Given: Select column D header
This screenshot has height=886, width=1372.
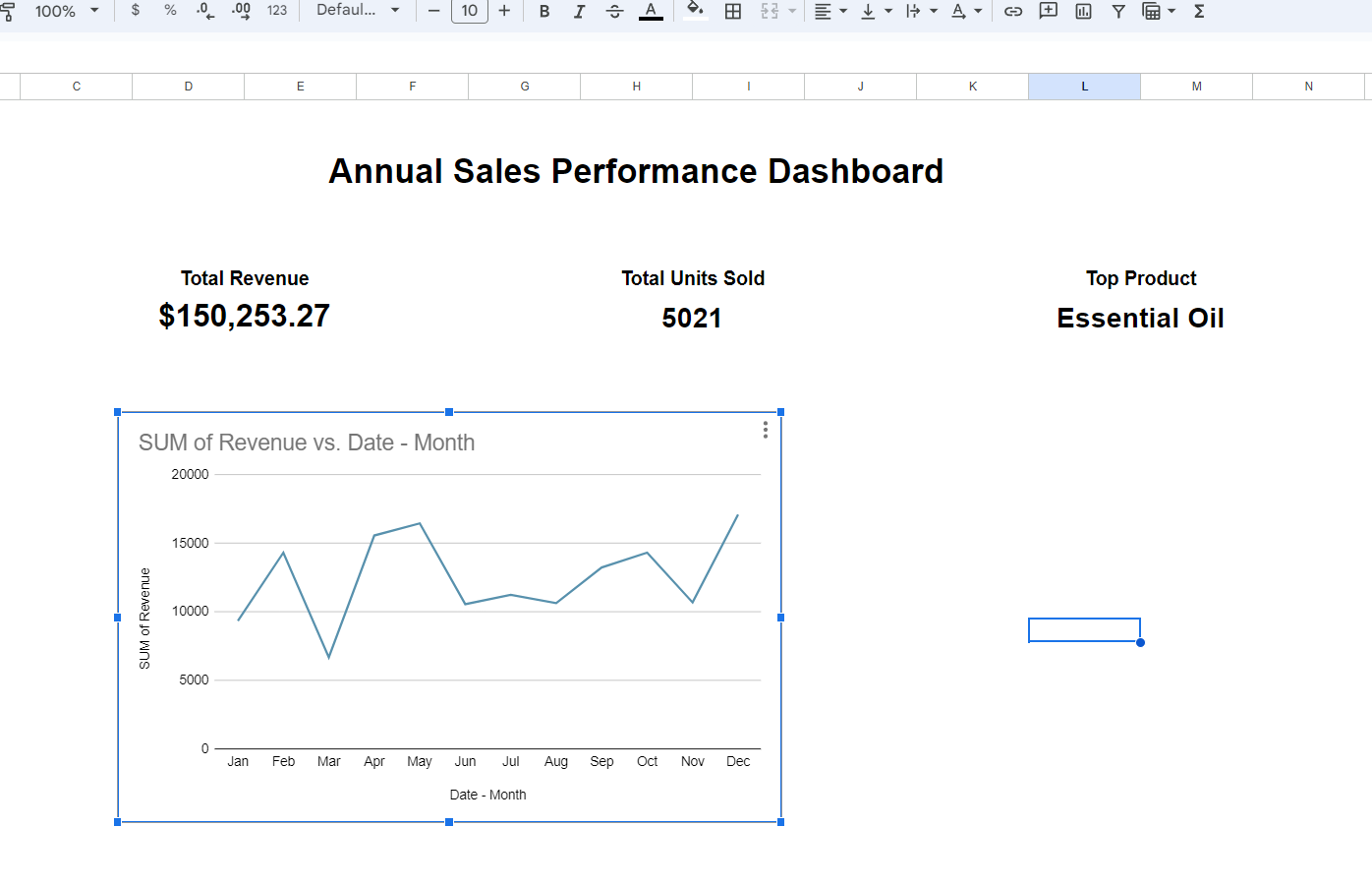Looking at the screenshot, I should (x=189, y=87).
